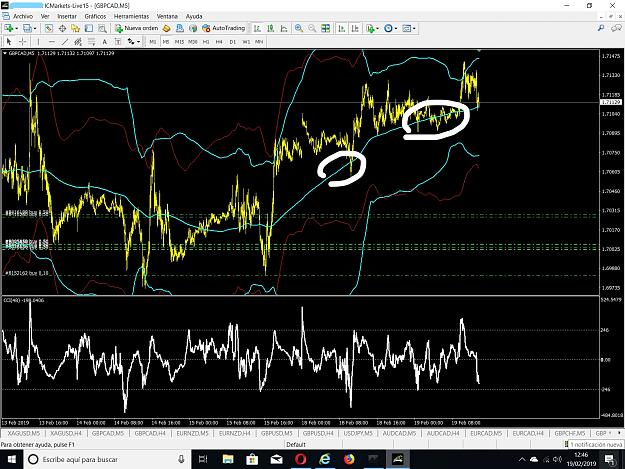Open the Herramientas menu

coord(132,16)
